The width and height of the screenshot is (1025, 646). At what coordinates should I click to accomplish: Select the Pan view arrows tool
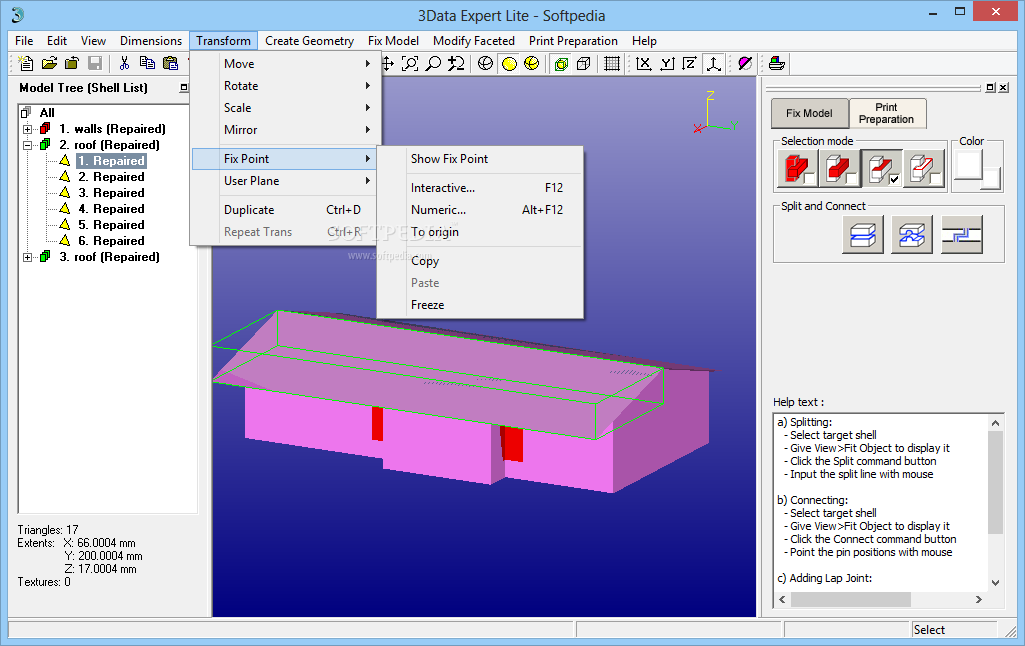click(x=388, y=63)
